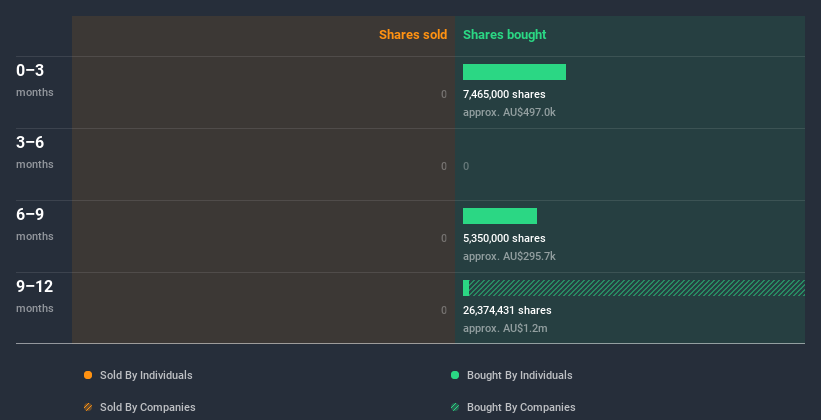This screenshot has width=821, height=420.
Task: Click the '9–12' months row label
Action: tap(35, 286)
